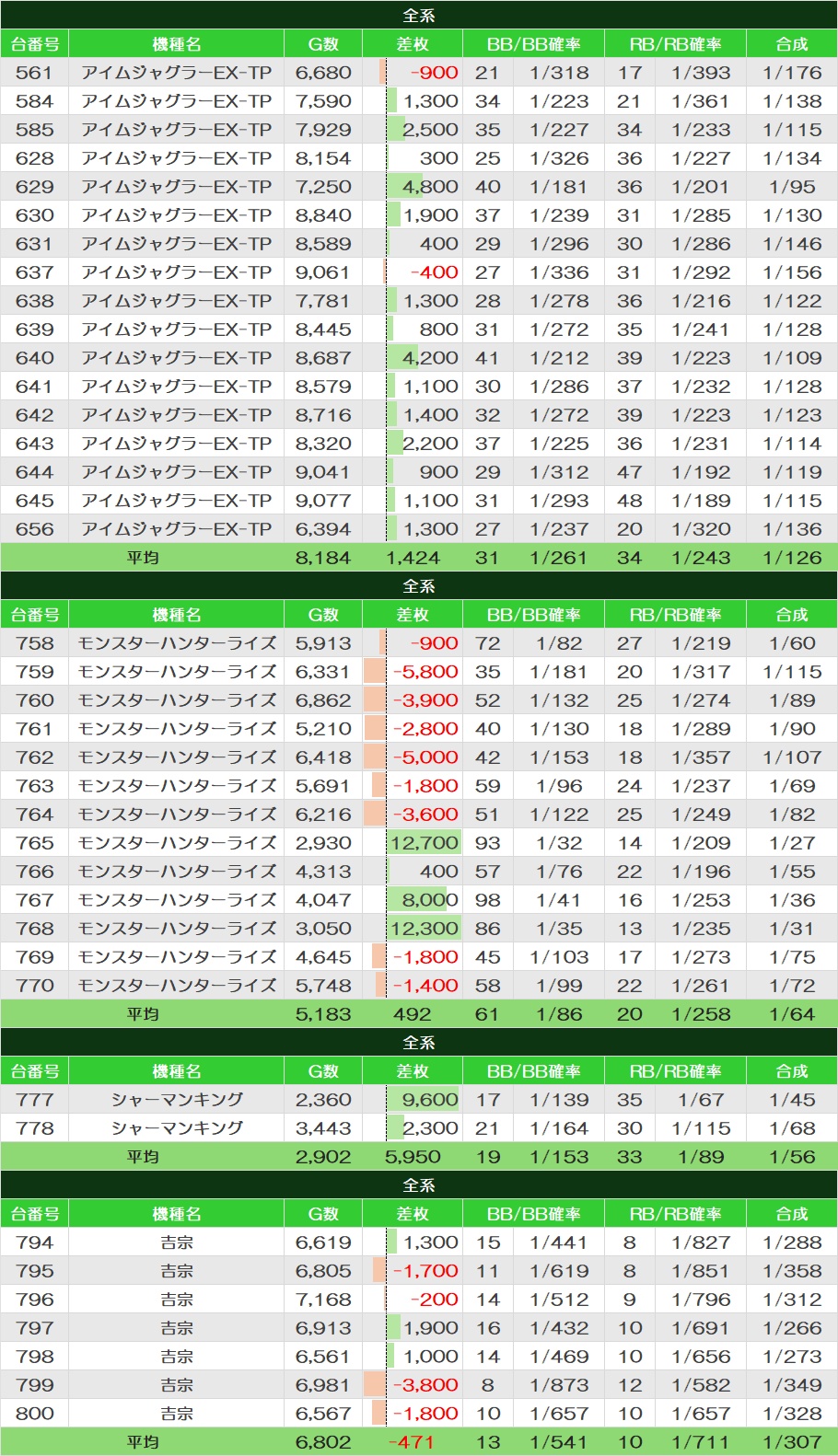The width and height of the screenshot is (838, 1456).
Task: Select 12,300 difference for machine 768
Action: coord(424,929)
